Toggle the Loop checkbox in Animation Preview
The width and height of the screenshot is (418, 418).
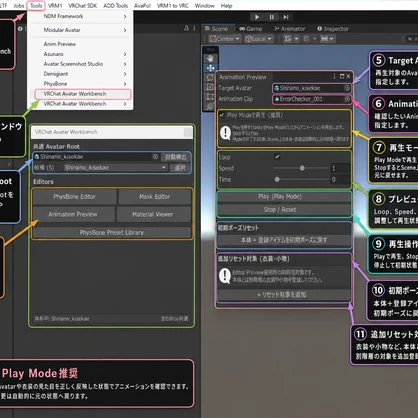[277, 156]
